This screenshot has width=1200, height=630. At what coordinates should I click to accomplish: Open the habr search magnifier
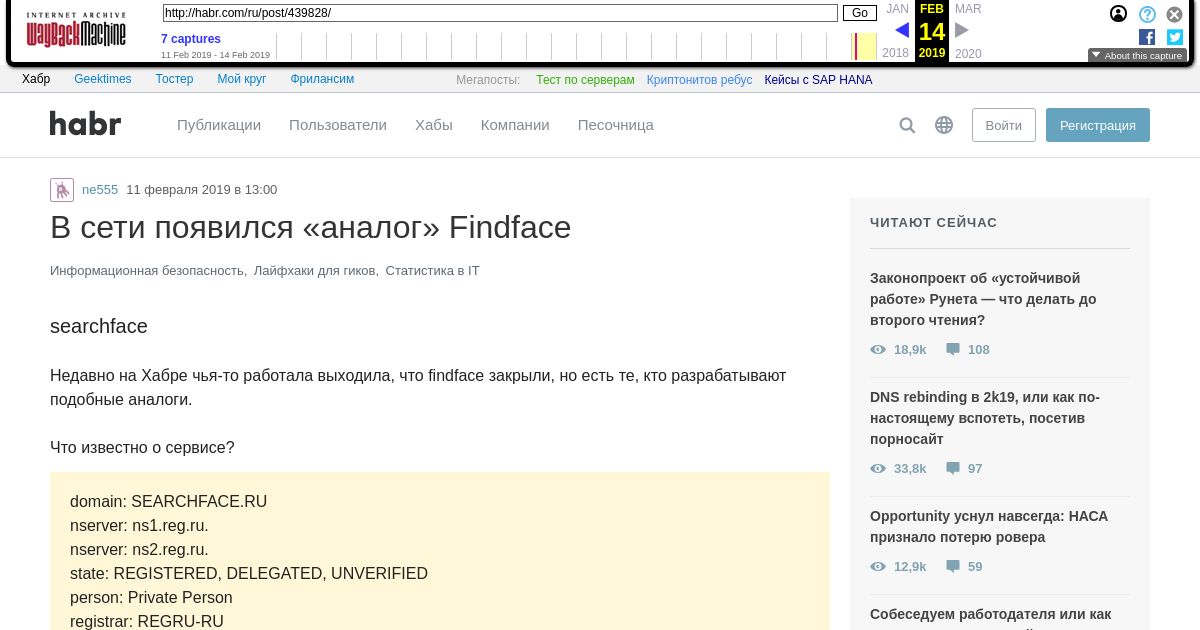click(907, 125)
